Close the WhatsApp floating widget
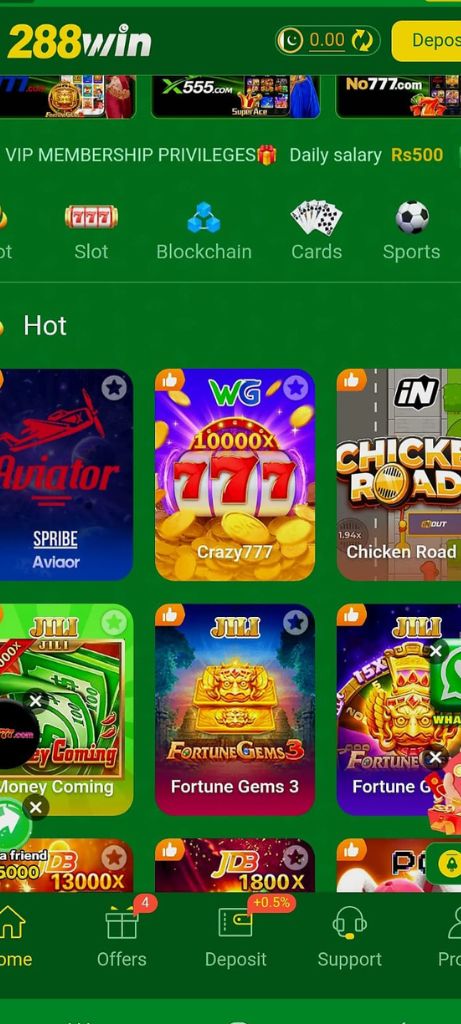This screenshot has height=1024, width=461. click(x=436, y=651)
